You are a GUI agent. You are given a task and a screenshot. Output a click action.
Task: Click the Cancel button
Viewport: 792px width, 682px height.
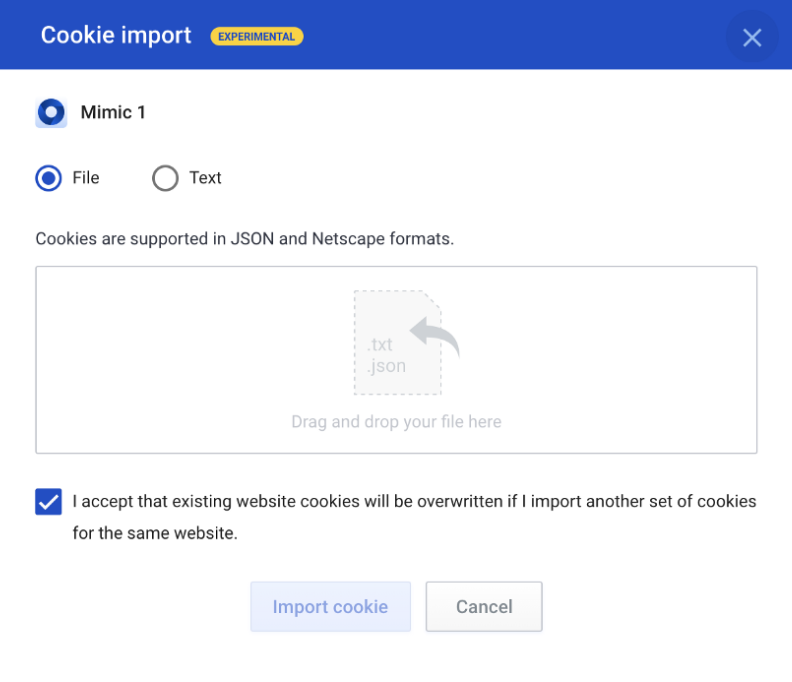tap(484, 606)
